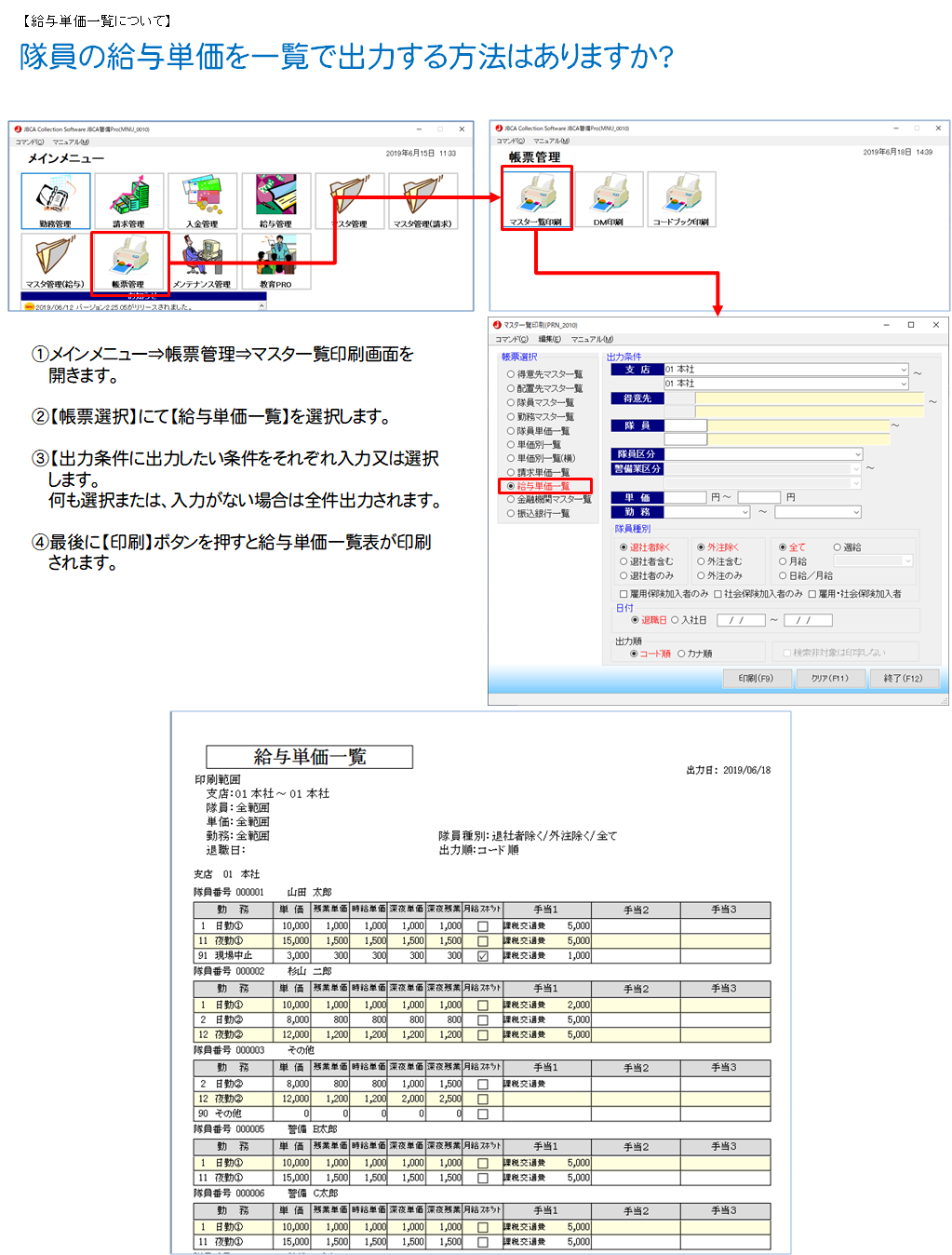Open the 編集(E) menu
Screen dimensions: 952x1255
click(549, 340)
